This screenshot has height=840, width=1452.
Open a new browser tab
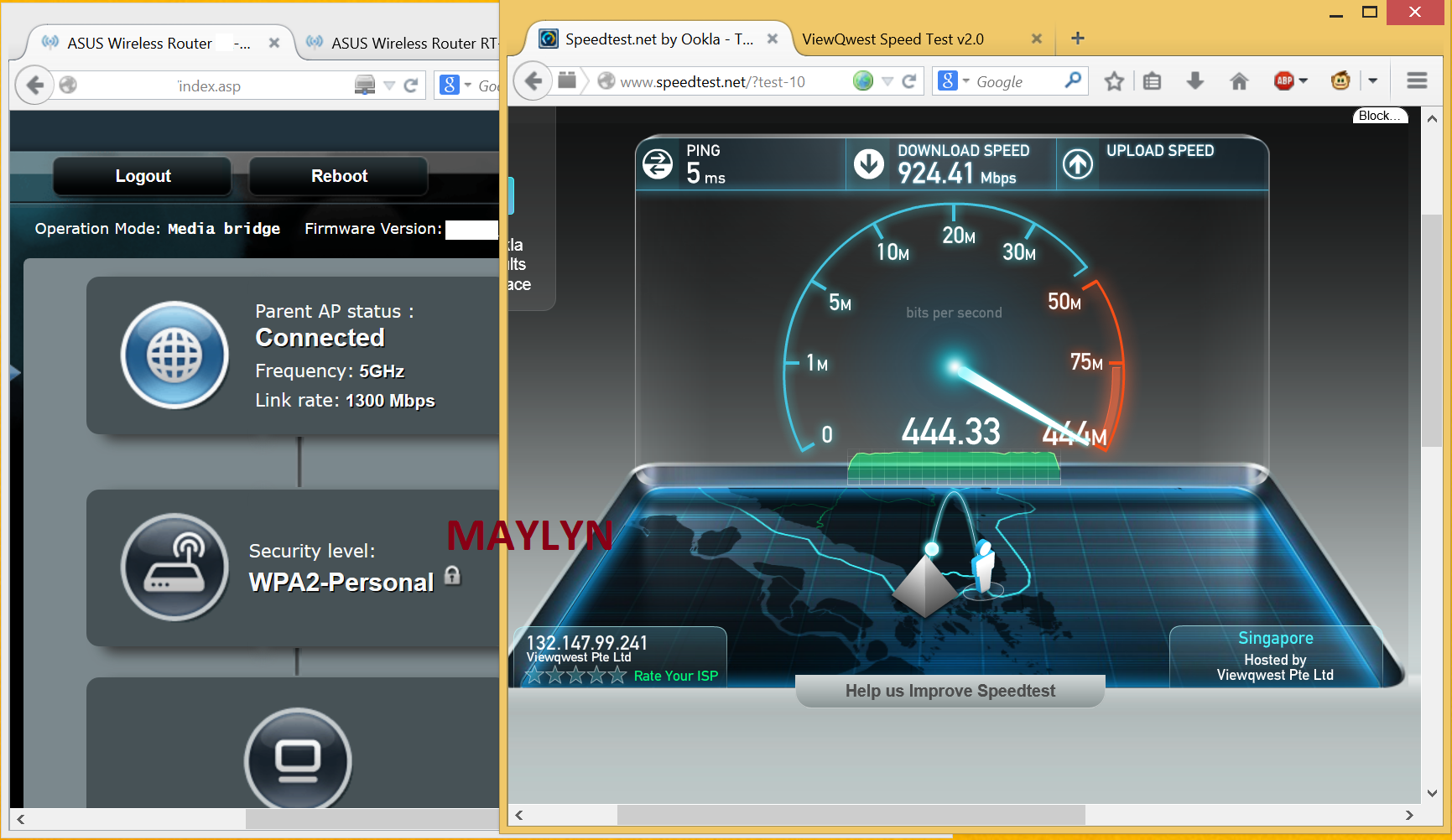coord(1078,39)
